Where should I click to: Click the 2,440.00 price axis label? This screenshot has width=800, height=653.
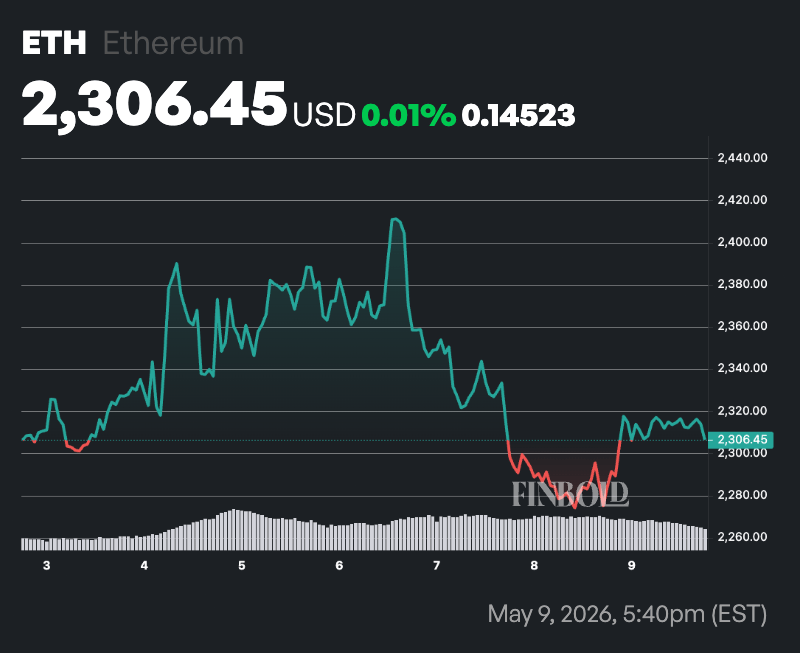click(742, 158)
